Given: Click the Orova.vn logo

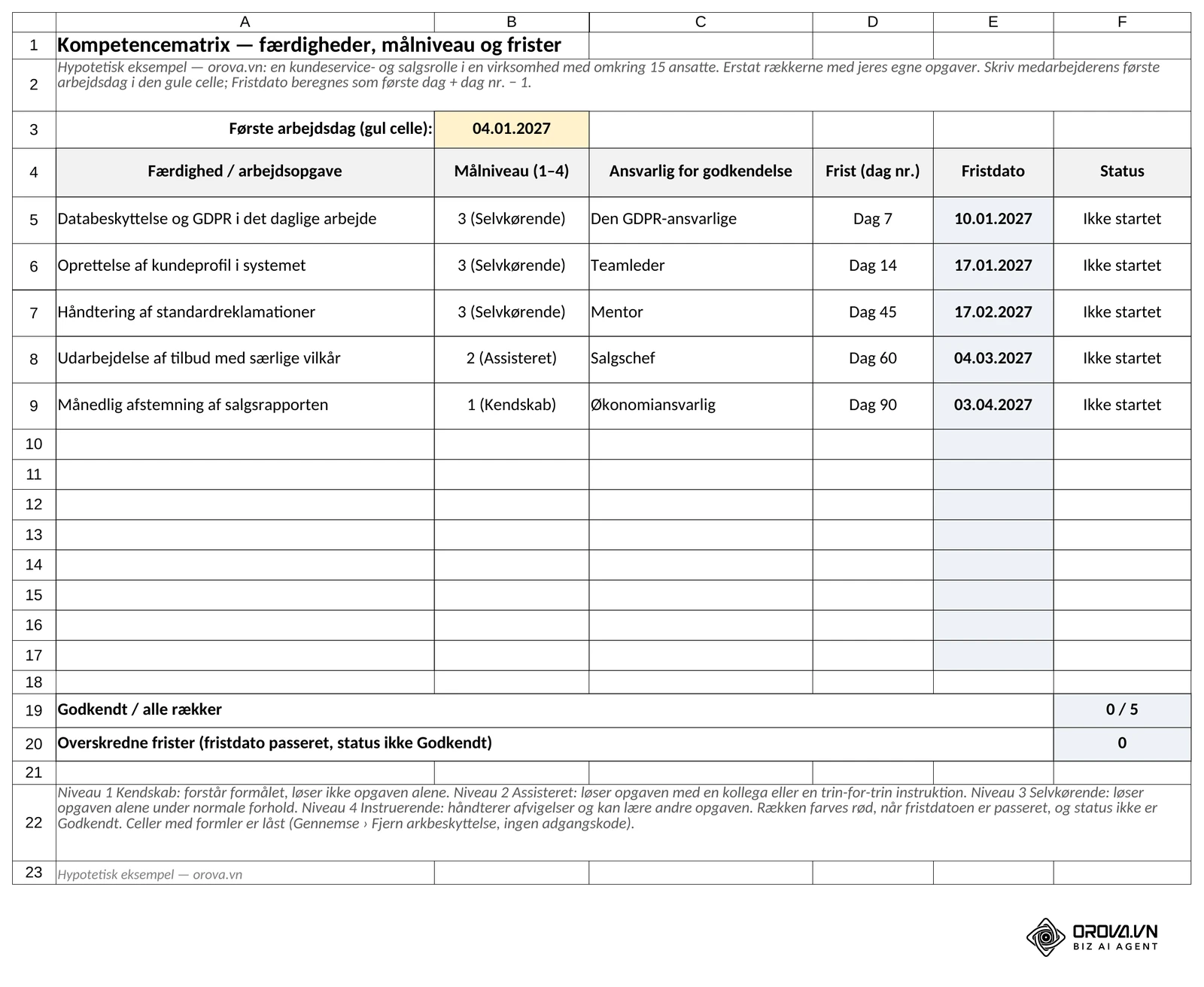Looking at the screenshot, I should pos(1092,937).
